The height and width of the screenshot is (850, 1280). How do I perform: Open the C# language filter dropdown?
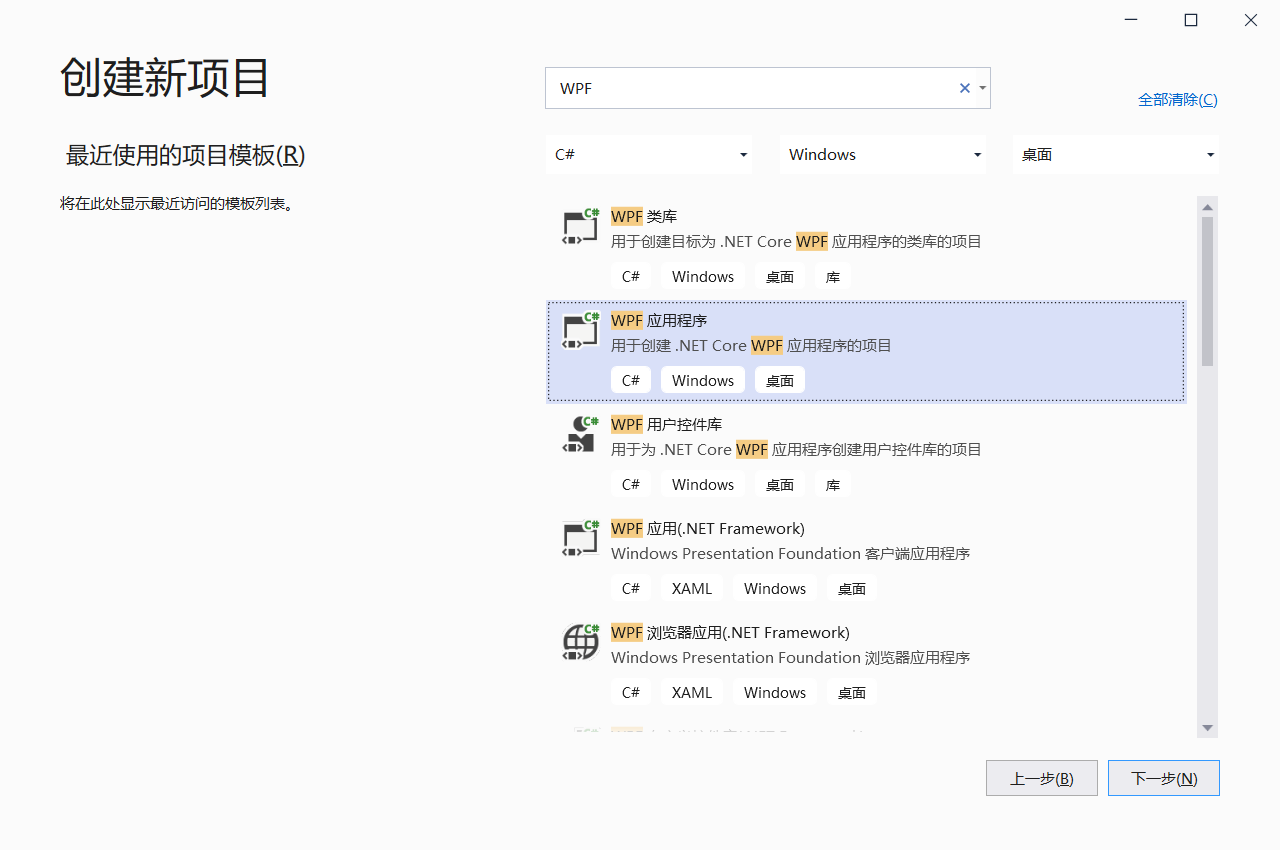[650, 155]
